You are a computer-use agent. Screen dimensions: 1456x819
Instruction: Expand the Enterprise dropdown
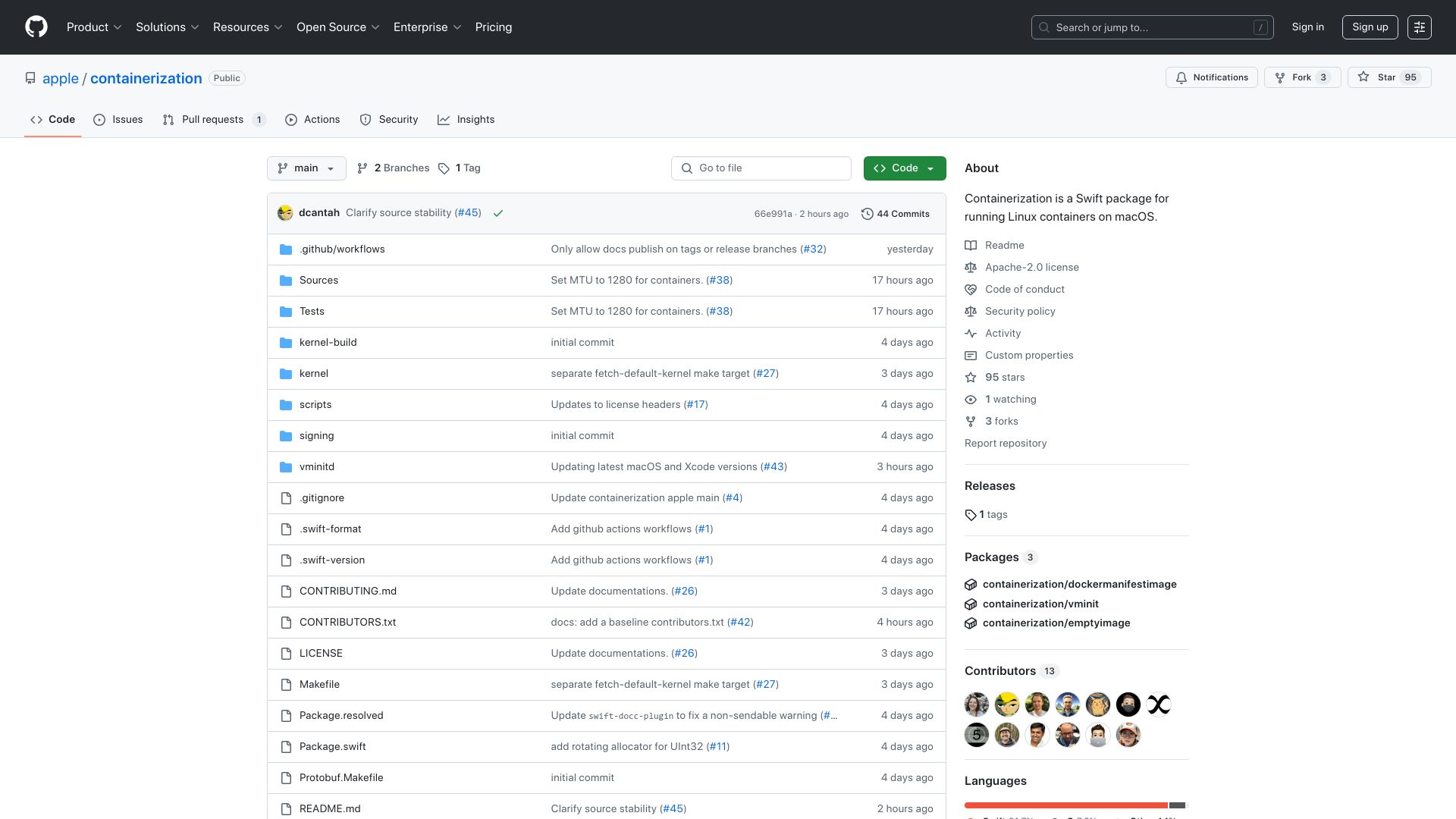coord(428,27)
